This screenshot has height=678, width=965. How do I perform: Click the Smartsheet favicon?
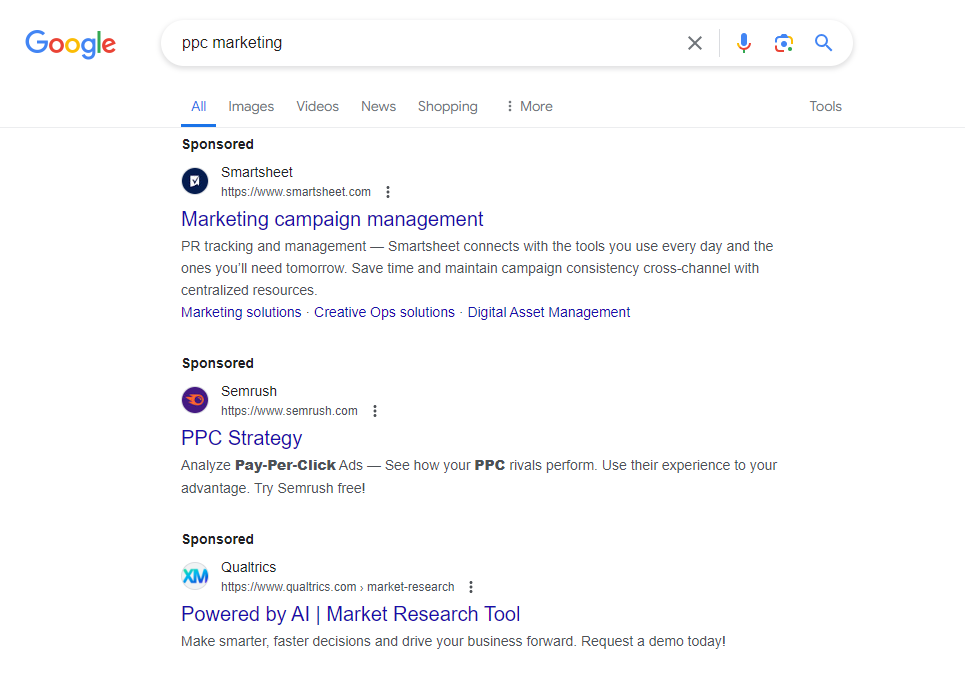click(x=195, y=181)
